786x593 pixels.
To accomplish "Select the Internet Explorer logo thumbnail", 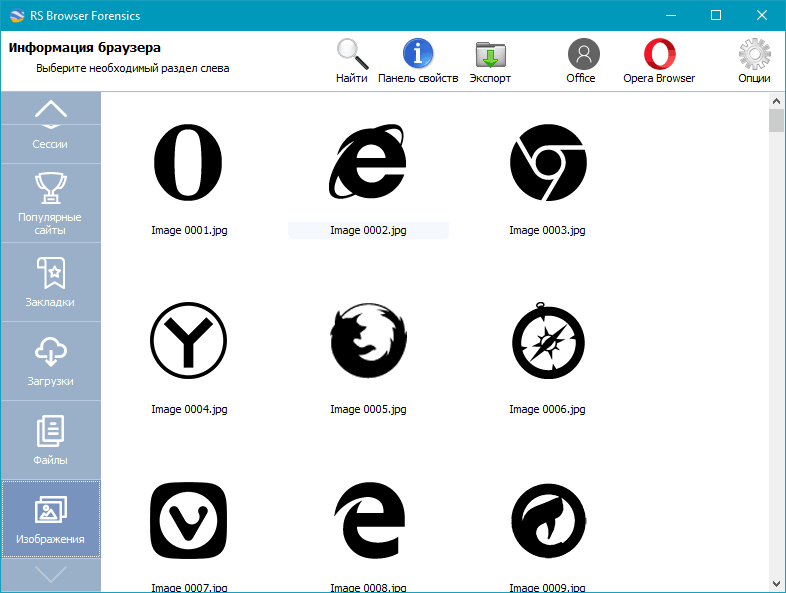I will tap(367, 161).
